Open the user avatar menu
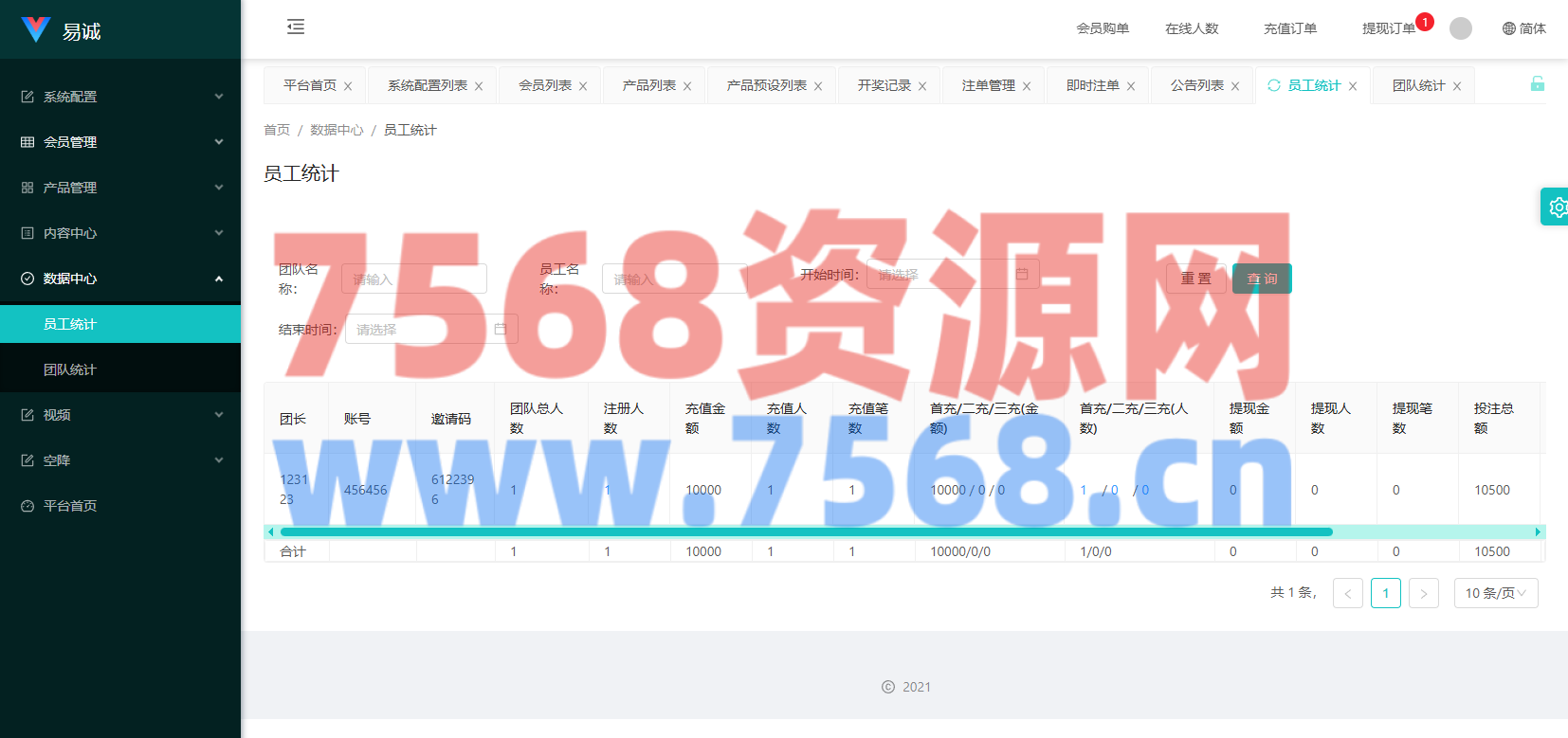Viewport: 1568px width, 738px height. coord(1461,28)
